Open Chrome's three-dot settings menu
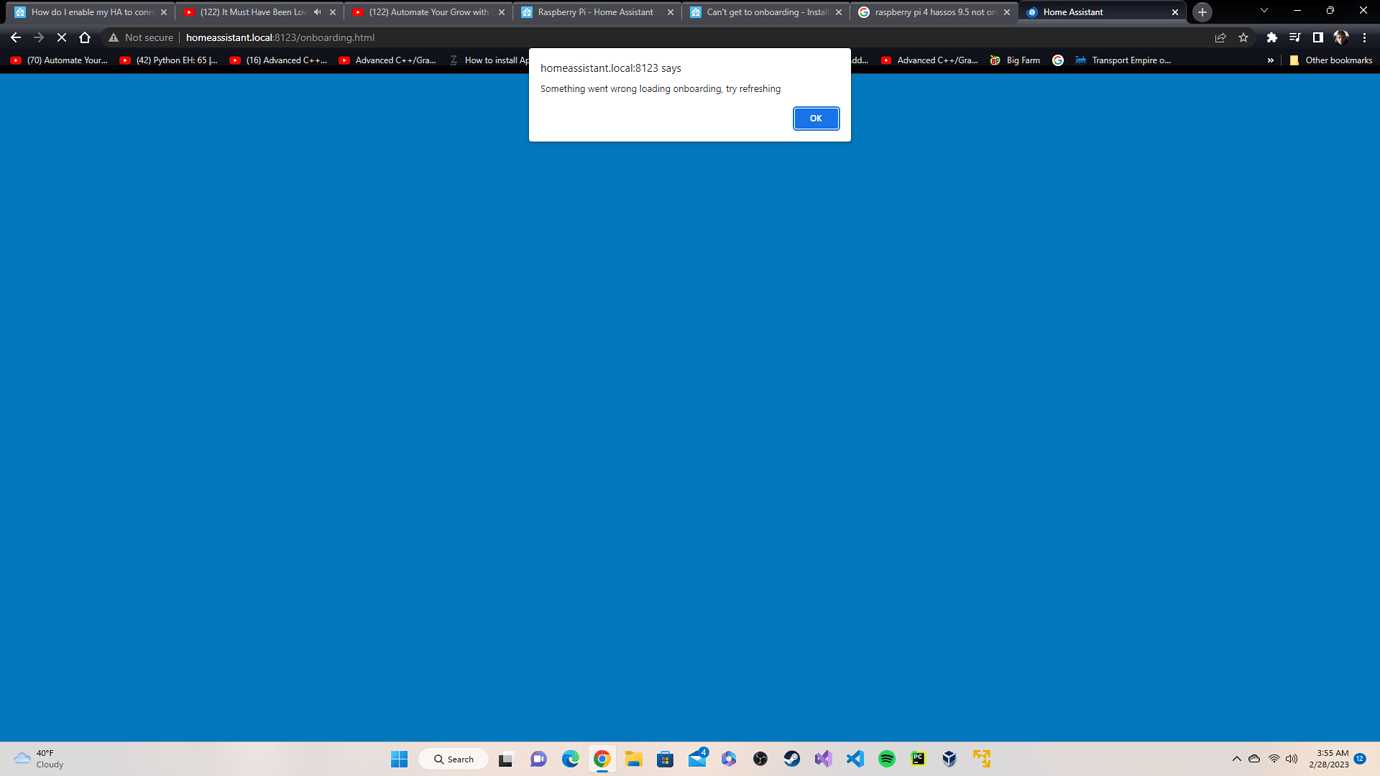The width and height of the screenshot is (1380, 776). [x=1364, y=37]
